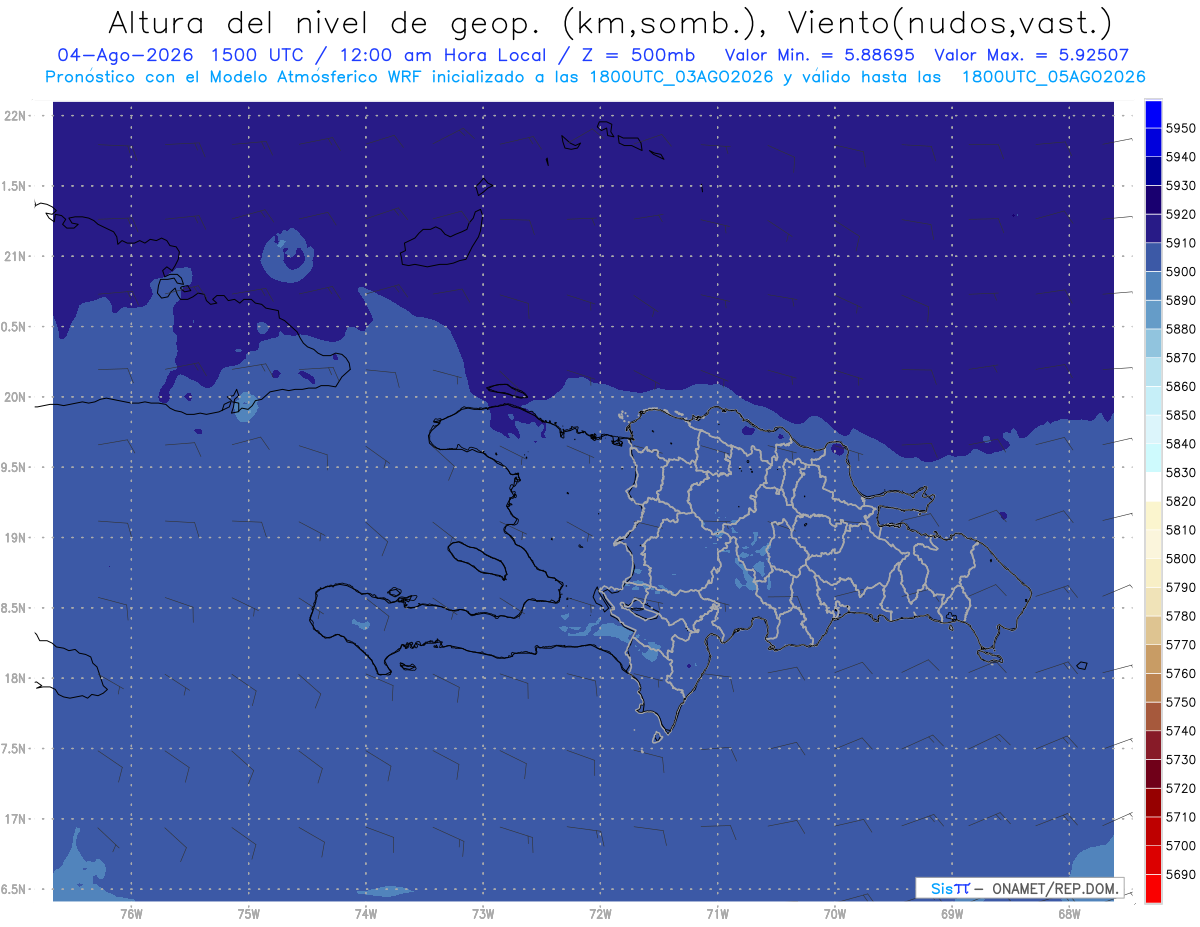Click the '5830' legend value
This screenshot has width=1200, height=927.
[x=1181, y=473]
